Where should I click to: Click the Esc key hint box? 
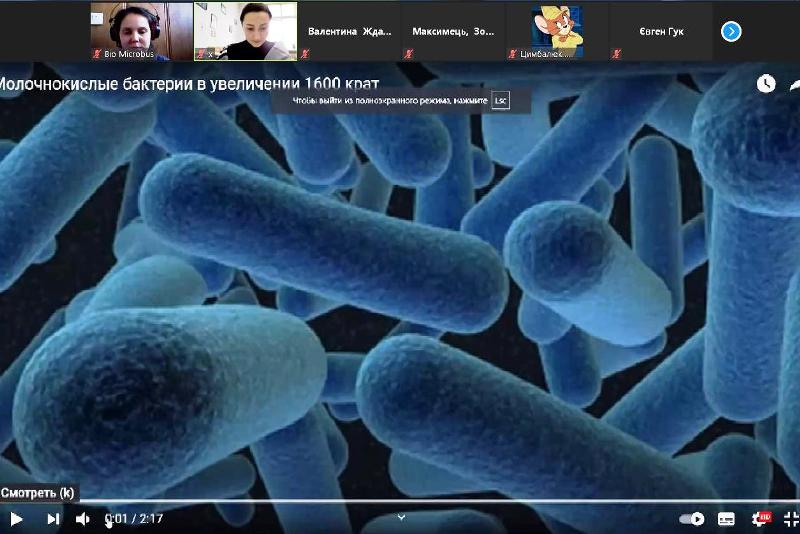501,100
